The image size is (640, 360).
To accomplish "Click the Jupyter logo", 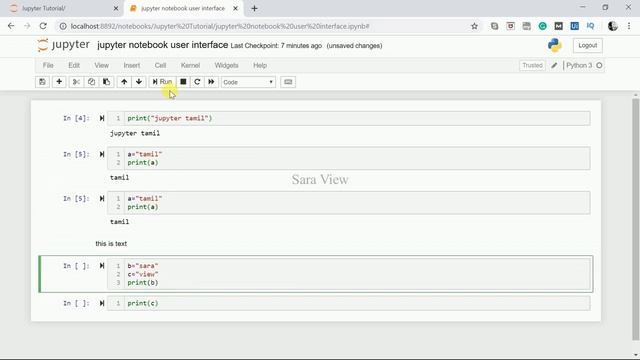I will [63, 45].
